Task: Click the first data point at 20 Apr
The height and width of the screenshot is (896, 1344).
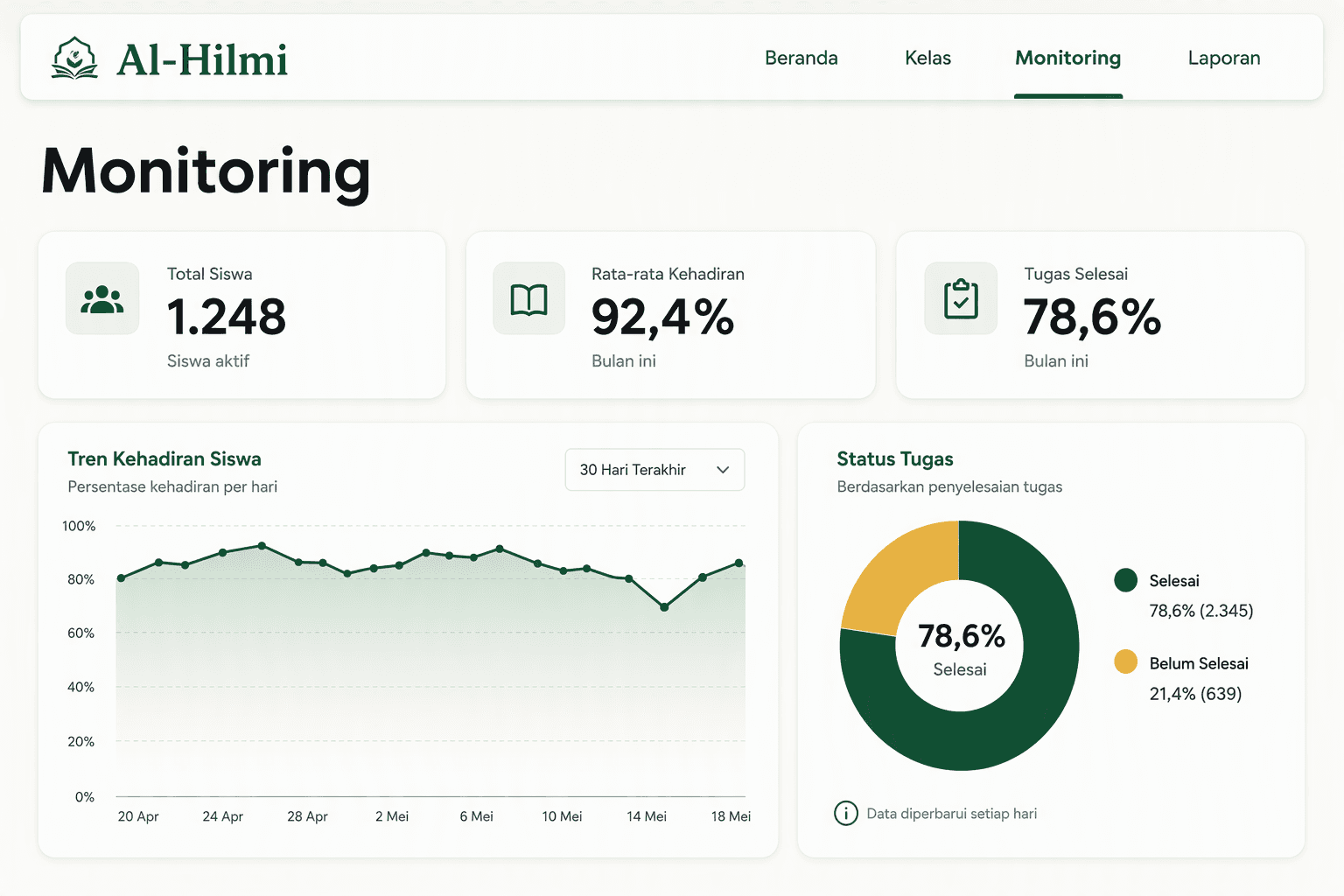Action: 122,578
